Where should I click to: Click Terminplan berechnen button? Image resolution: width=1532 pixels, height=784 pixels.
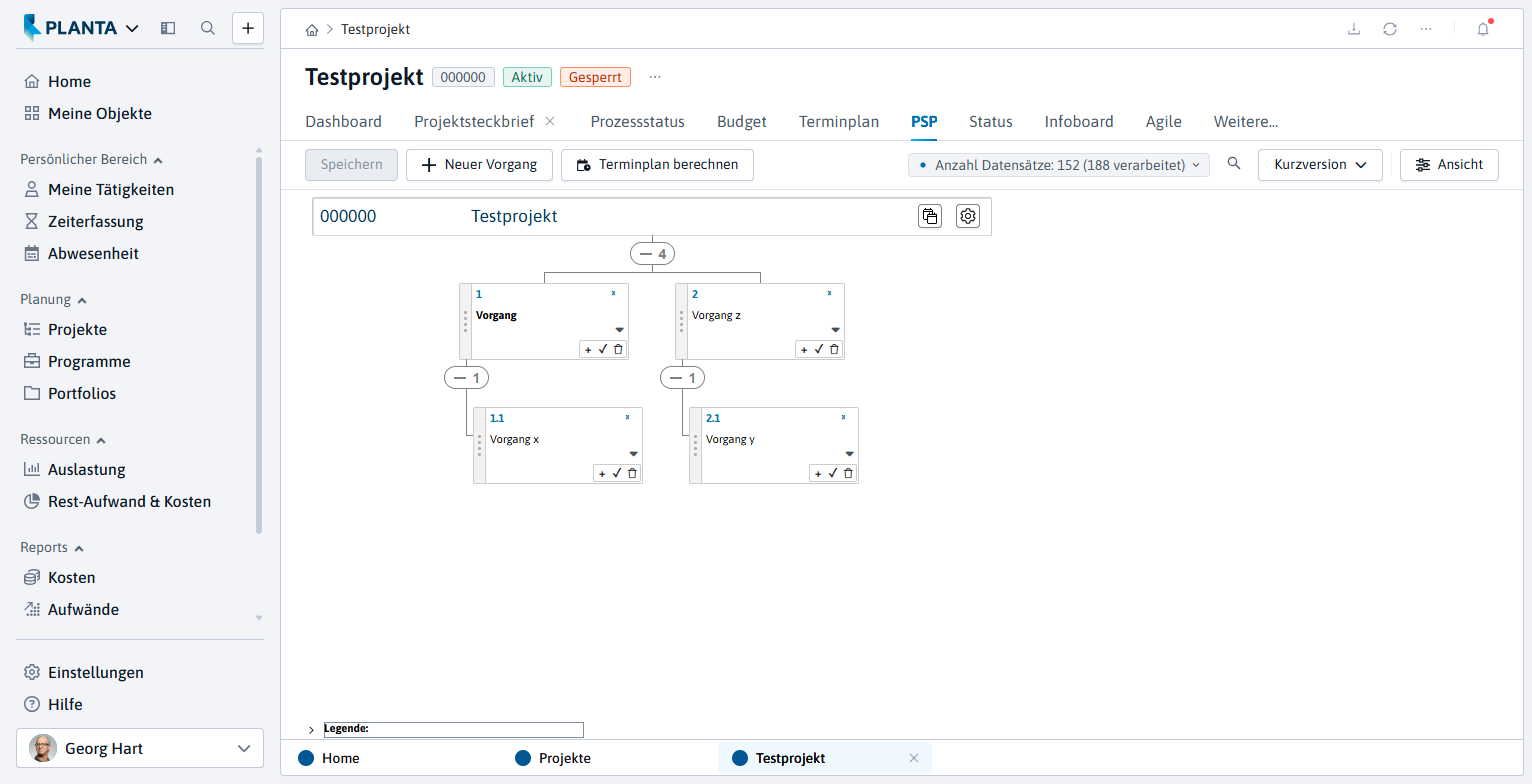click(657, 165)
